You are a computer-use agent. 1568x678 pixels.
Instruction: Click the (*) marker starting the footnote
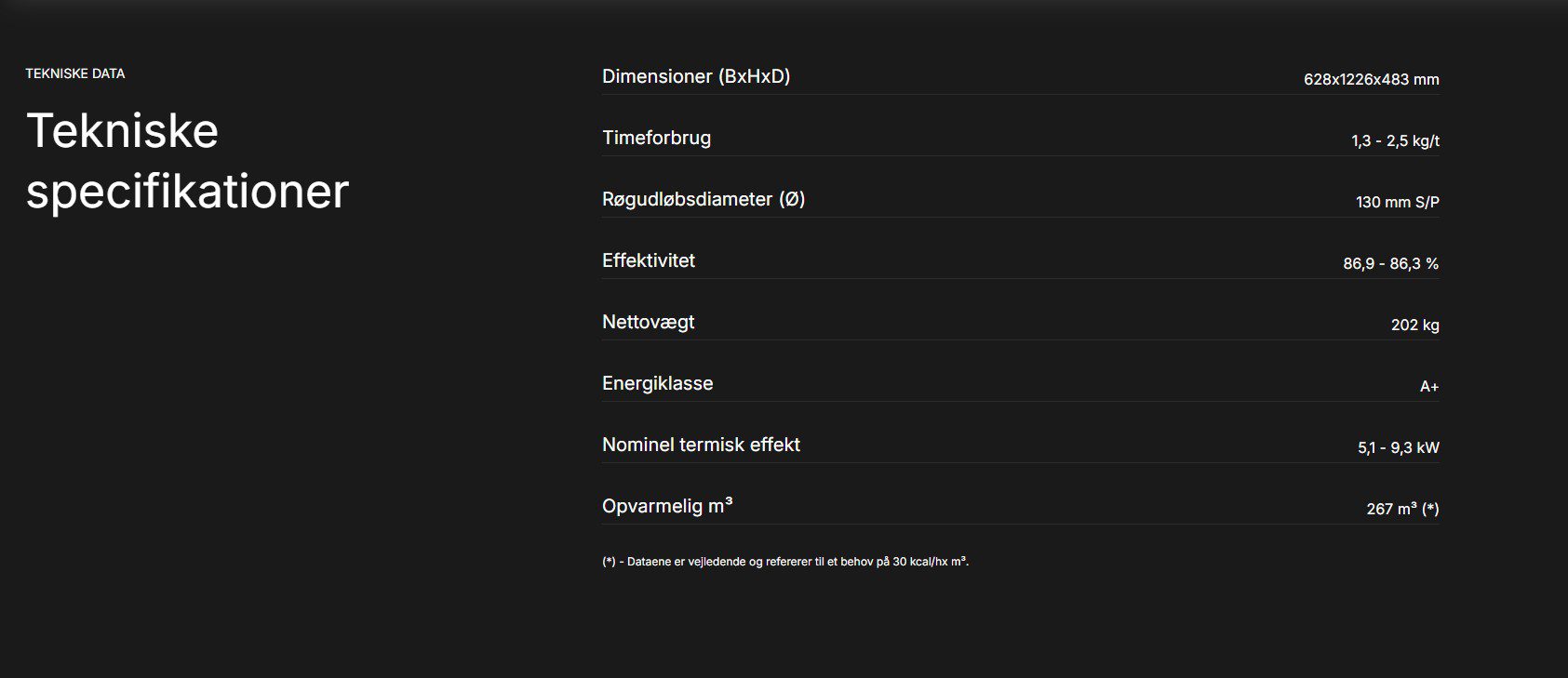pos(609,562)
